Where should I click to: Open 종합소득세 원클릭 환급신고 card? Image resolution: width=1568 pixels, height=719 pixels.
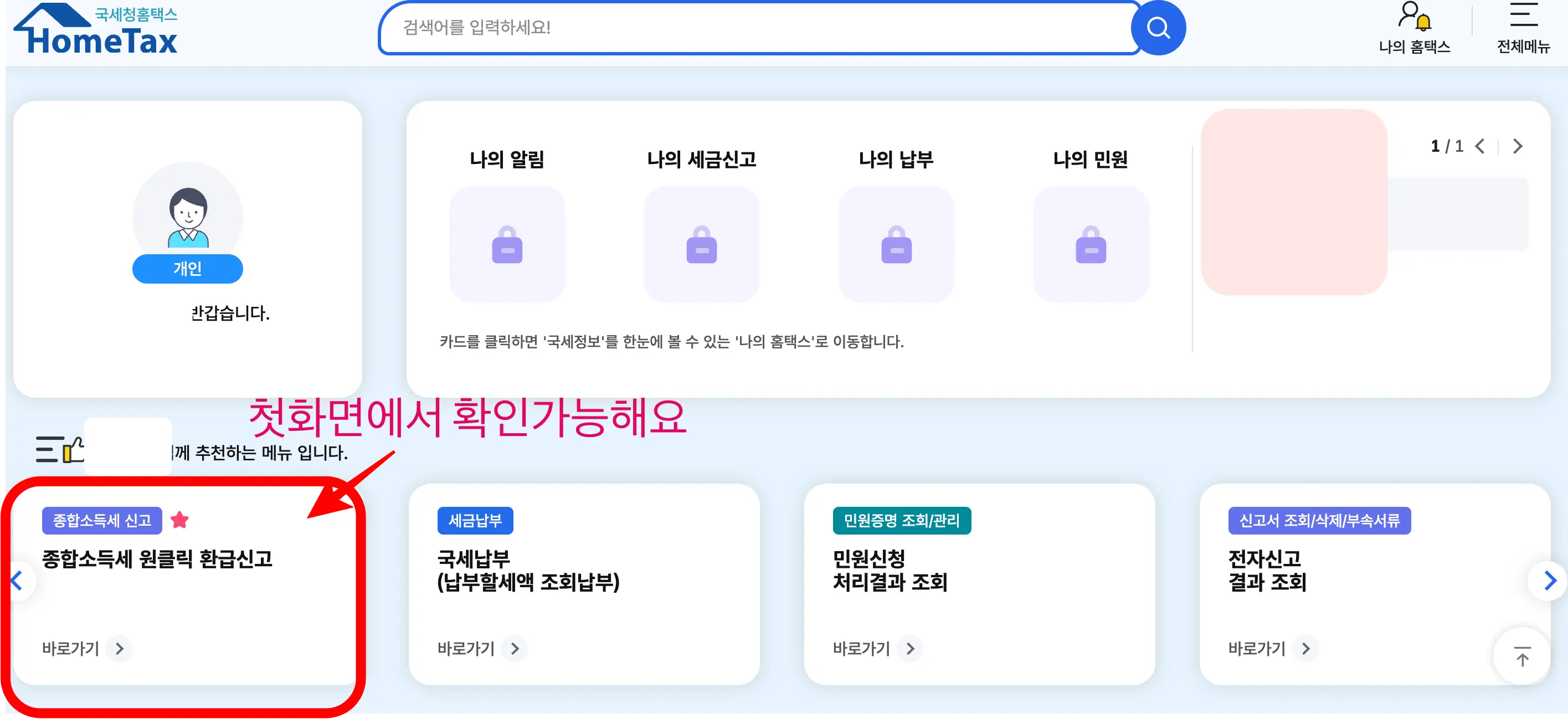[x=157, y=559]
